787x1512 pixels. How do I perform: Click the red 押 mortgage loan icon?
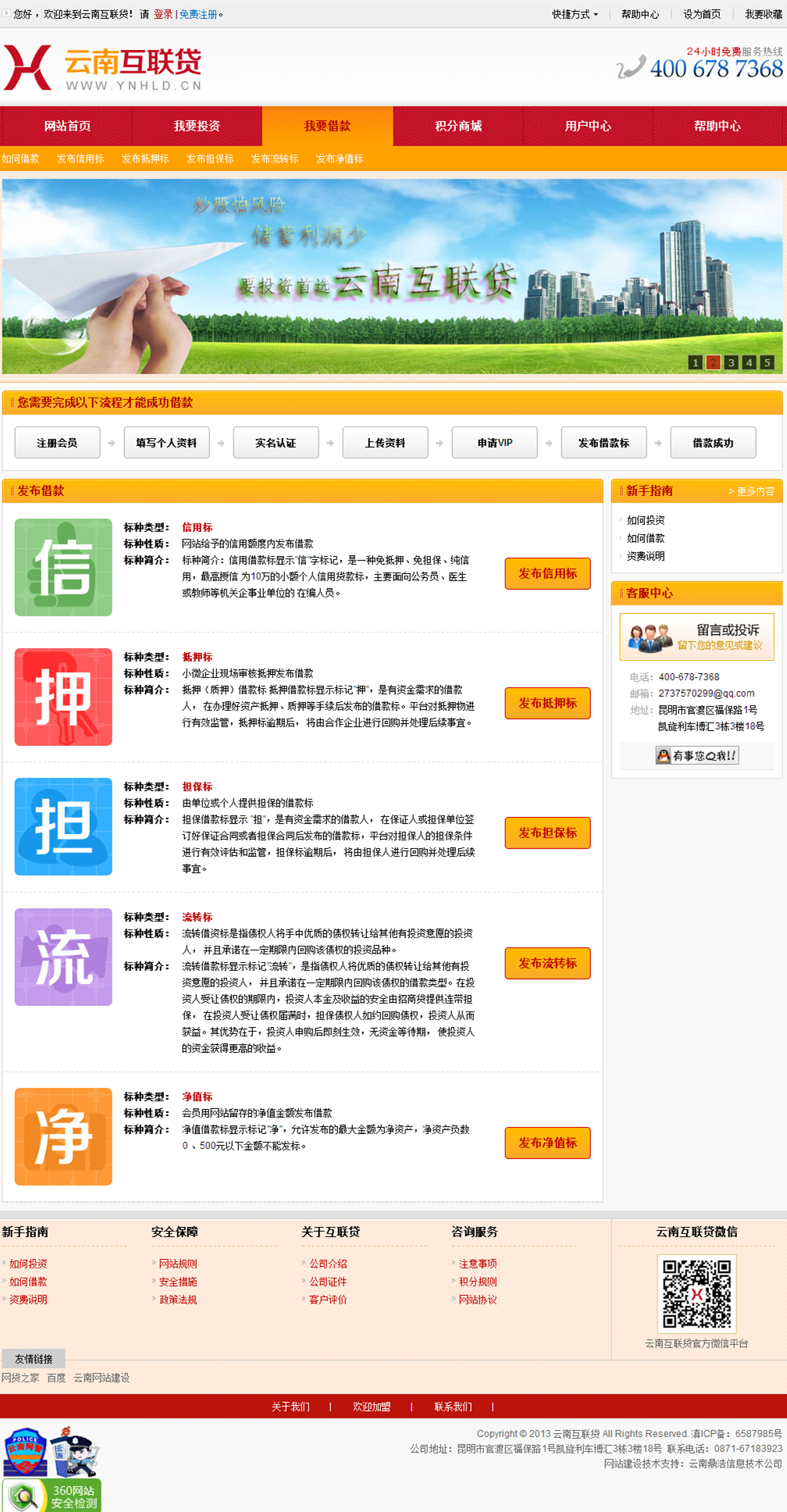[x=63, y=697]
